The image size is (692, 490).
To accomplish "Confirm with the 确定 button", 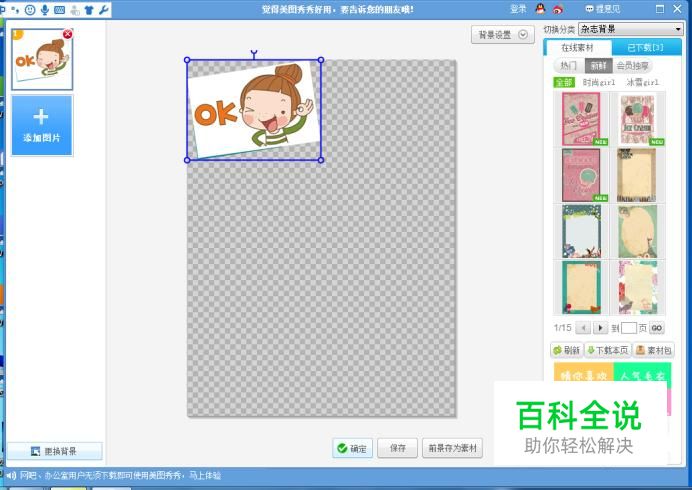I will pyautogui.click(x=352, y=449).
